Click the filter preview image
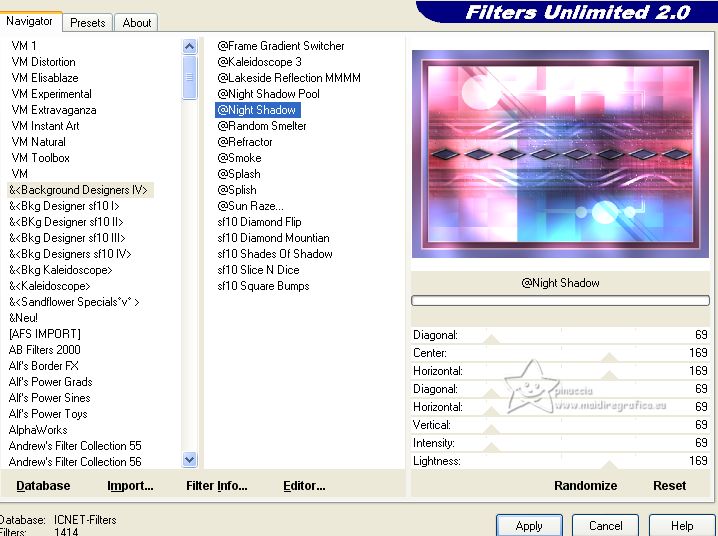The width and height of the screenshot is (718, 536). click(560, 154)
